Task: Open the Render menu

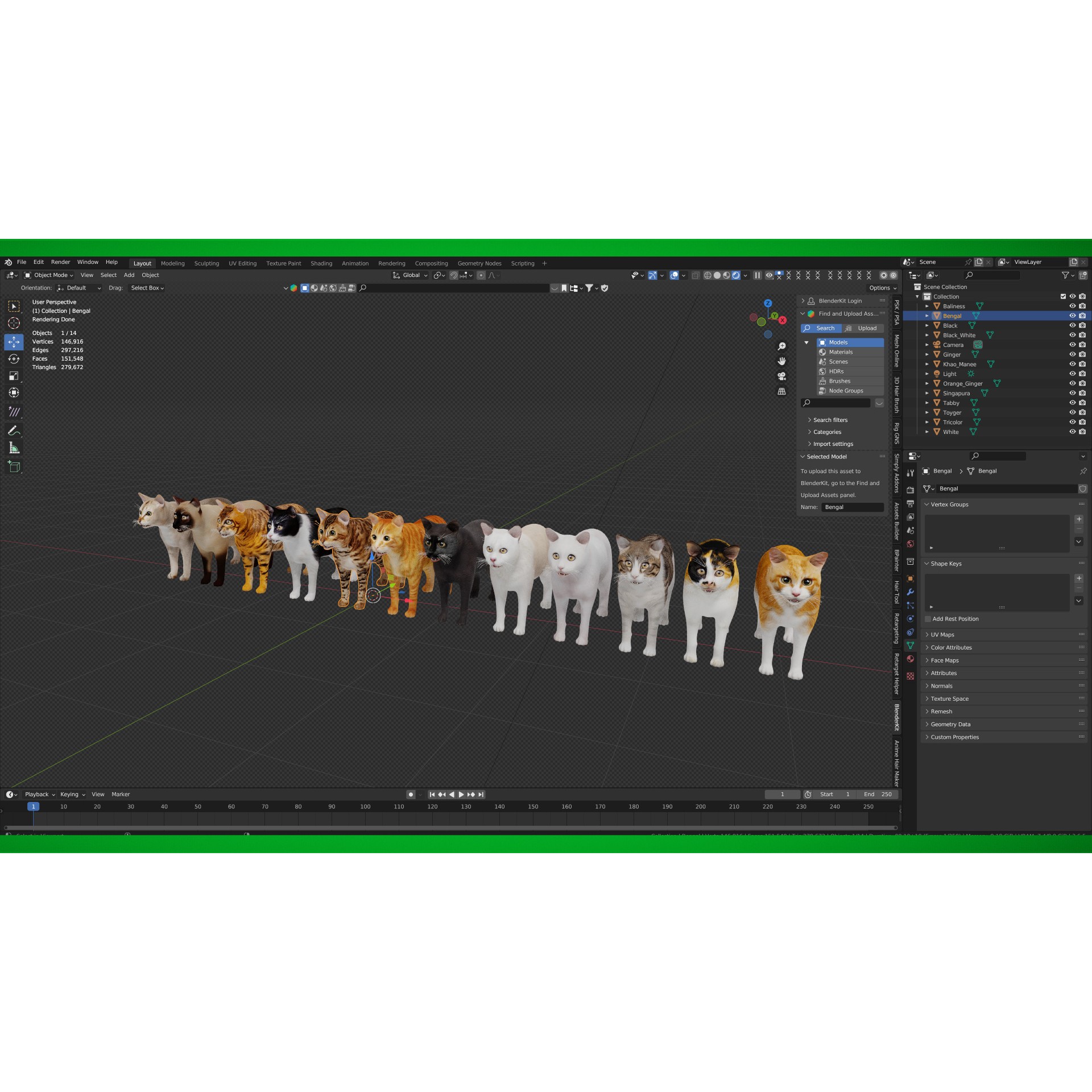Action: 60,262
